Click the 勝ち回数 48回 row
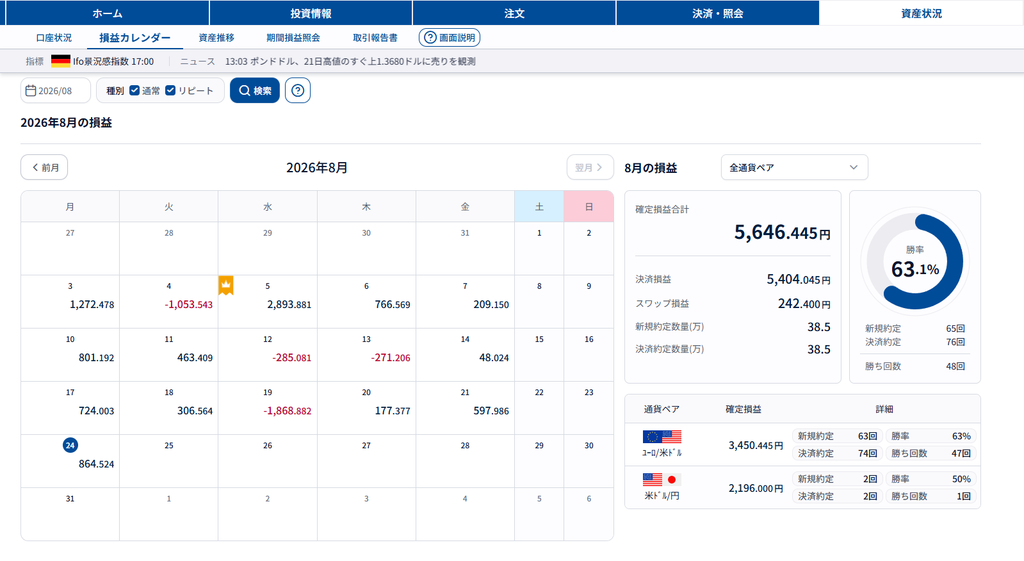 pos(915,366)
